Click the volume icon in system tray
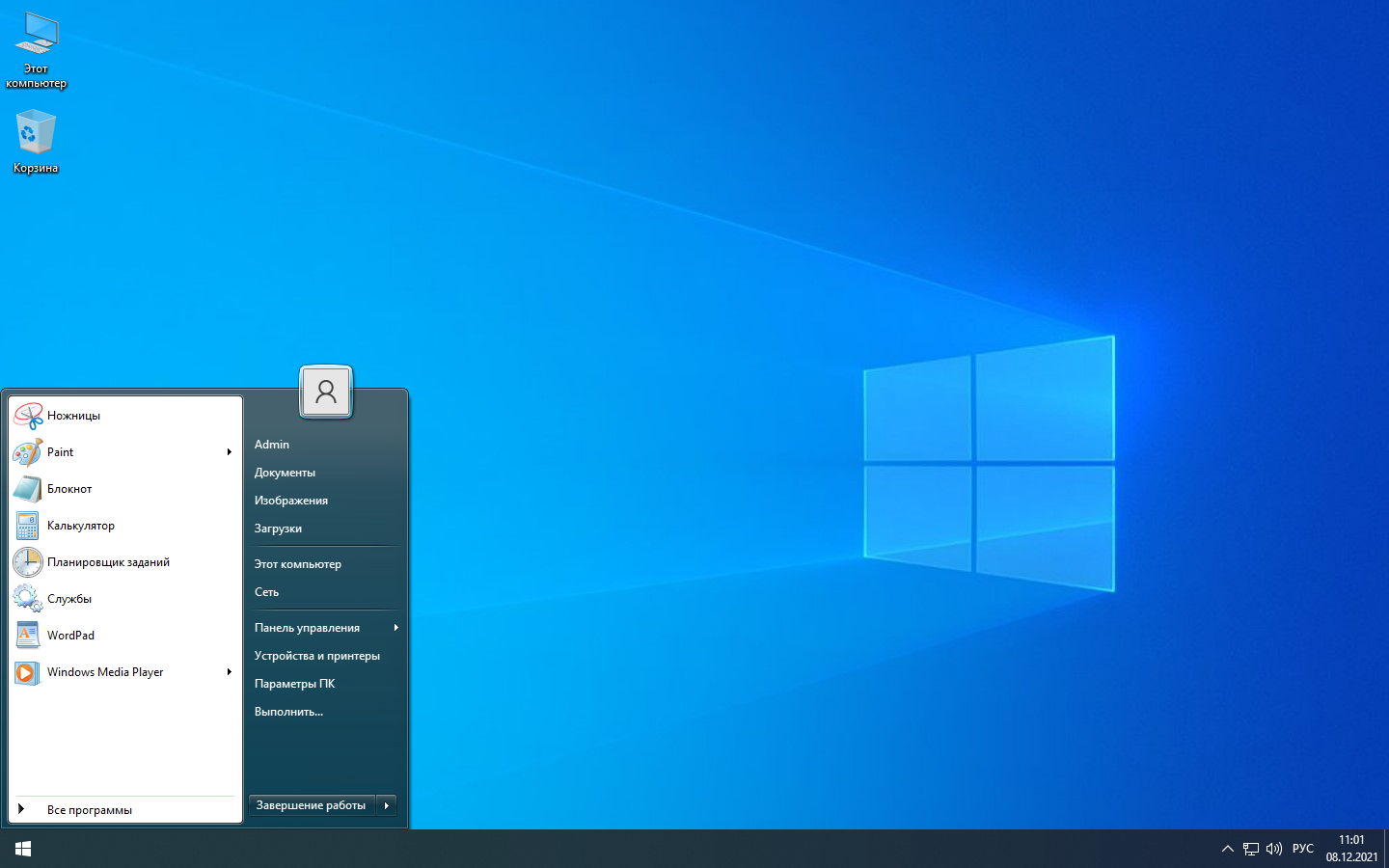Viewport: 1389px width, 868px height. [x=1274, y=849]
